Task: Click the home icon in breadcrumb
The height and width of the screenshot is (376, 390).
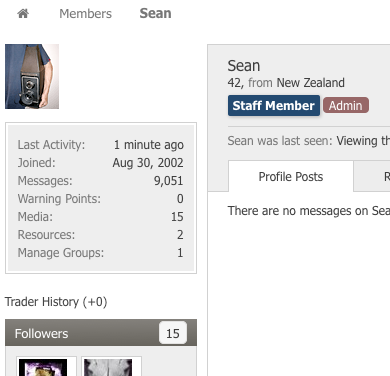Action: [x=23, y=14]
